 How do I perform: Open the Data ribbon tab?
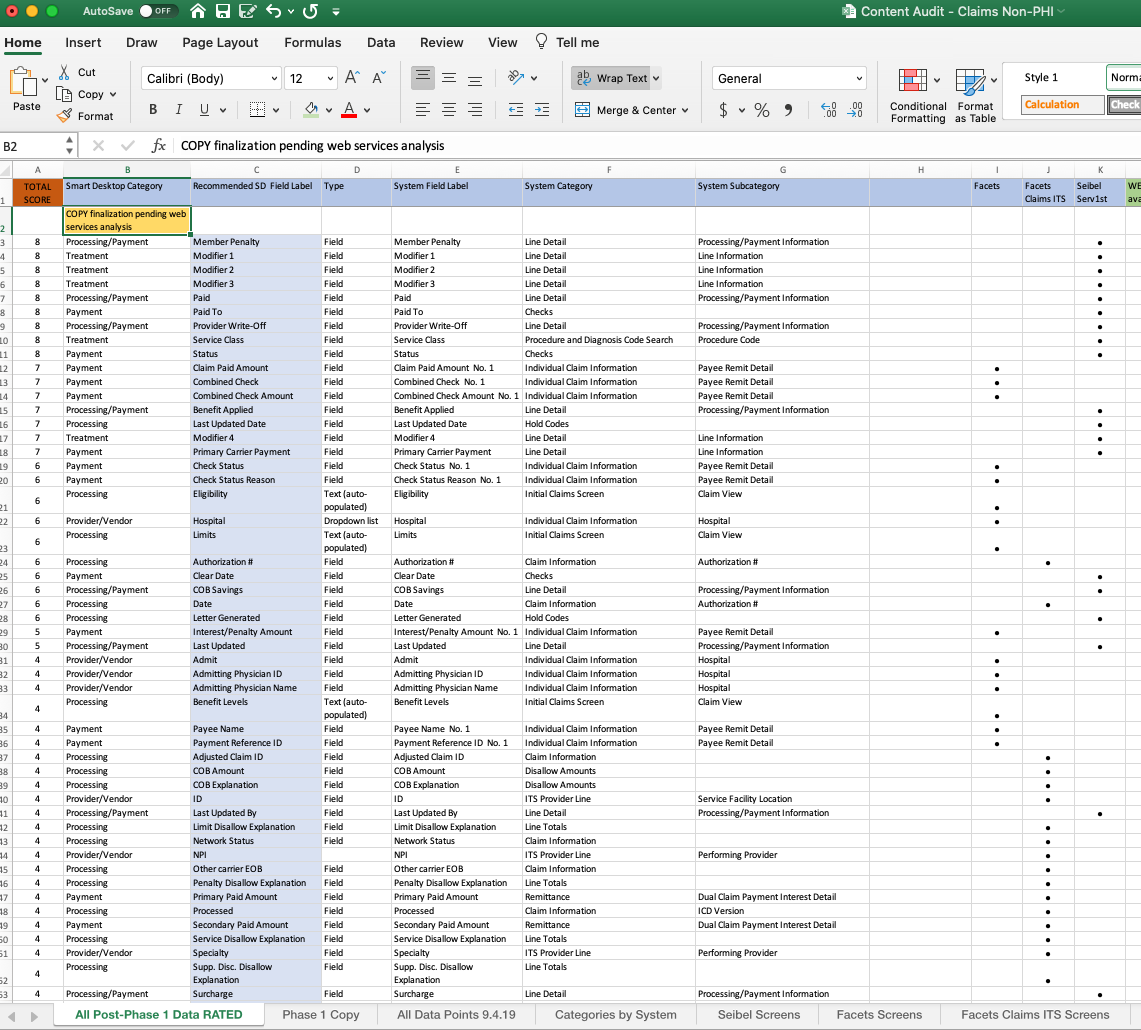[x=381, y=42]
